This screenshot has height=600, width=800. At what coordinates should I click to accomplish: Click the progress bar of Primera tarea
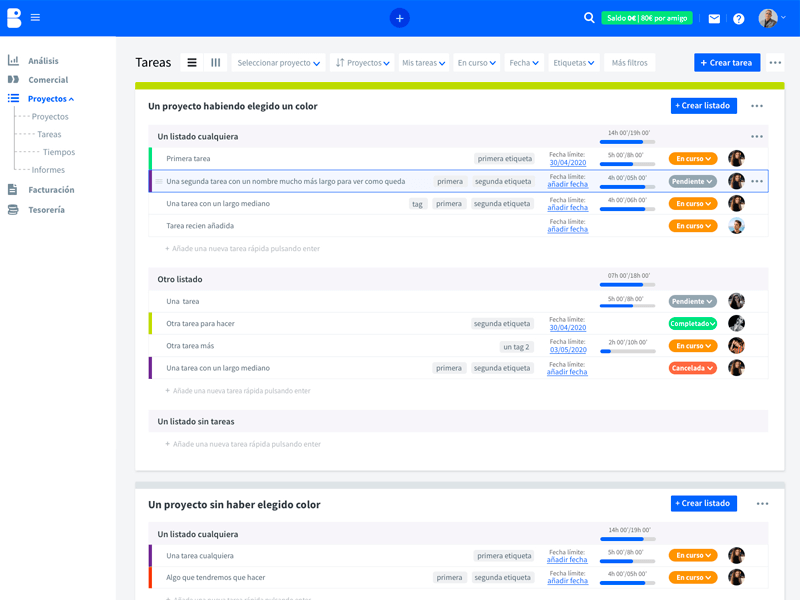click(627, 164)
